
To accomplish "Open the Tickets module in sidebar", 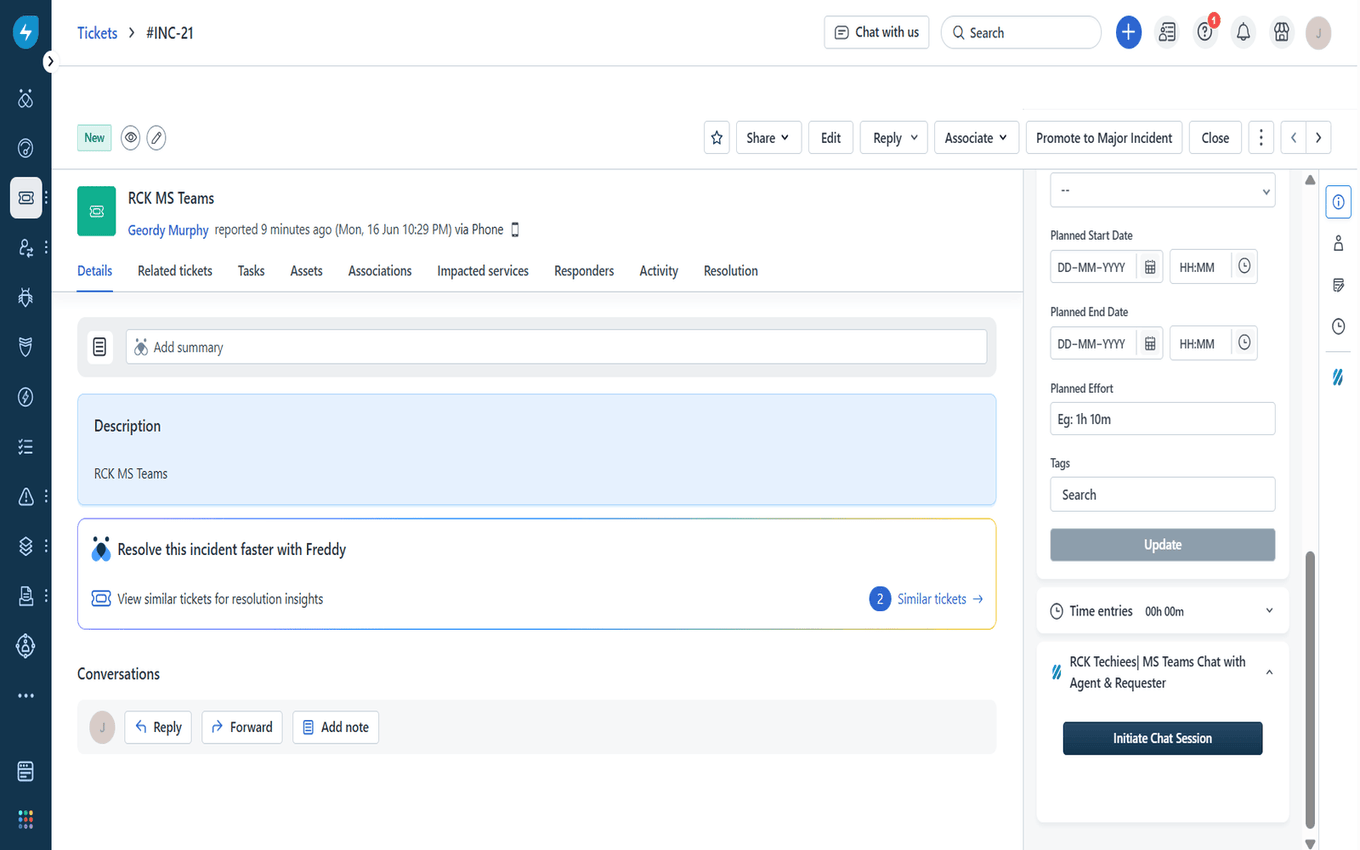I will 26,198.
